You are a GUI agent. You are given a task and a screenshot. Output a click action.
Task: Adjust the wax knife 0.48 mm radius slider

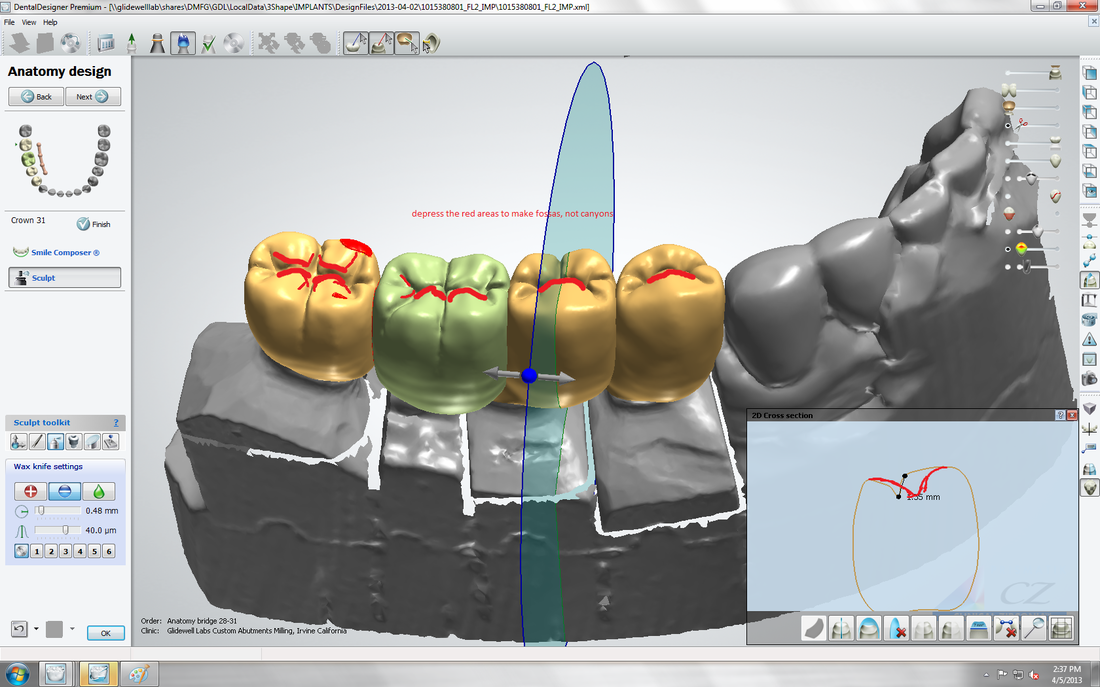(43, 511)
